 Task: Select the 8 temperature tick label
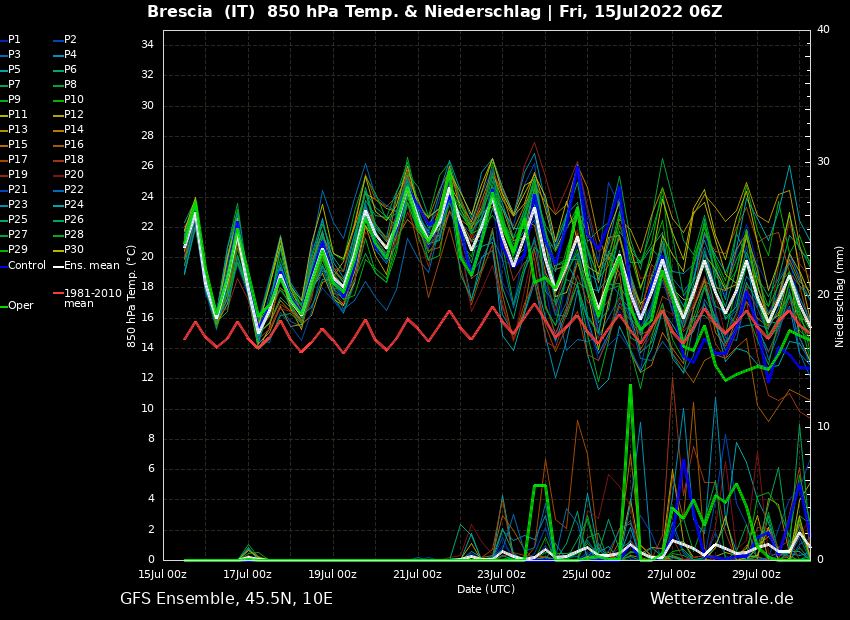[151, 439]
